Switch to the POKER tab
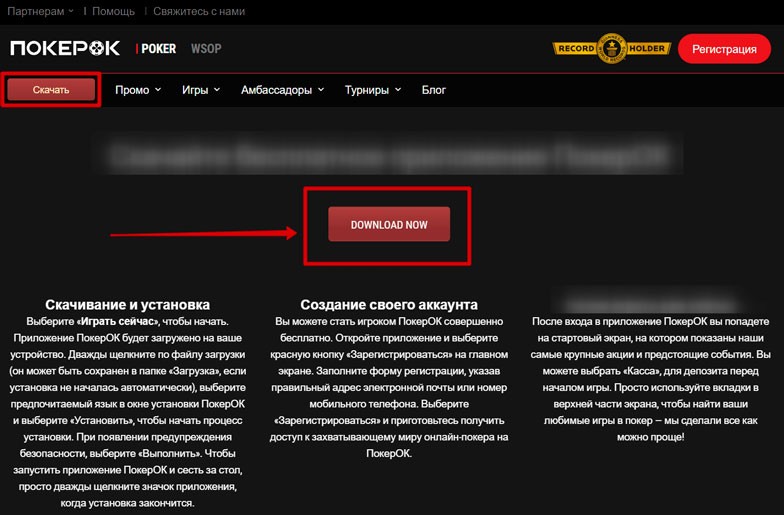This screenshot has height=515, width=784. 157,48
